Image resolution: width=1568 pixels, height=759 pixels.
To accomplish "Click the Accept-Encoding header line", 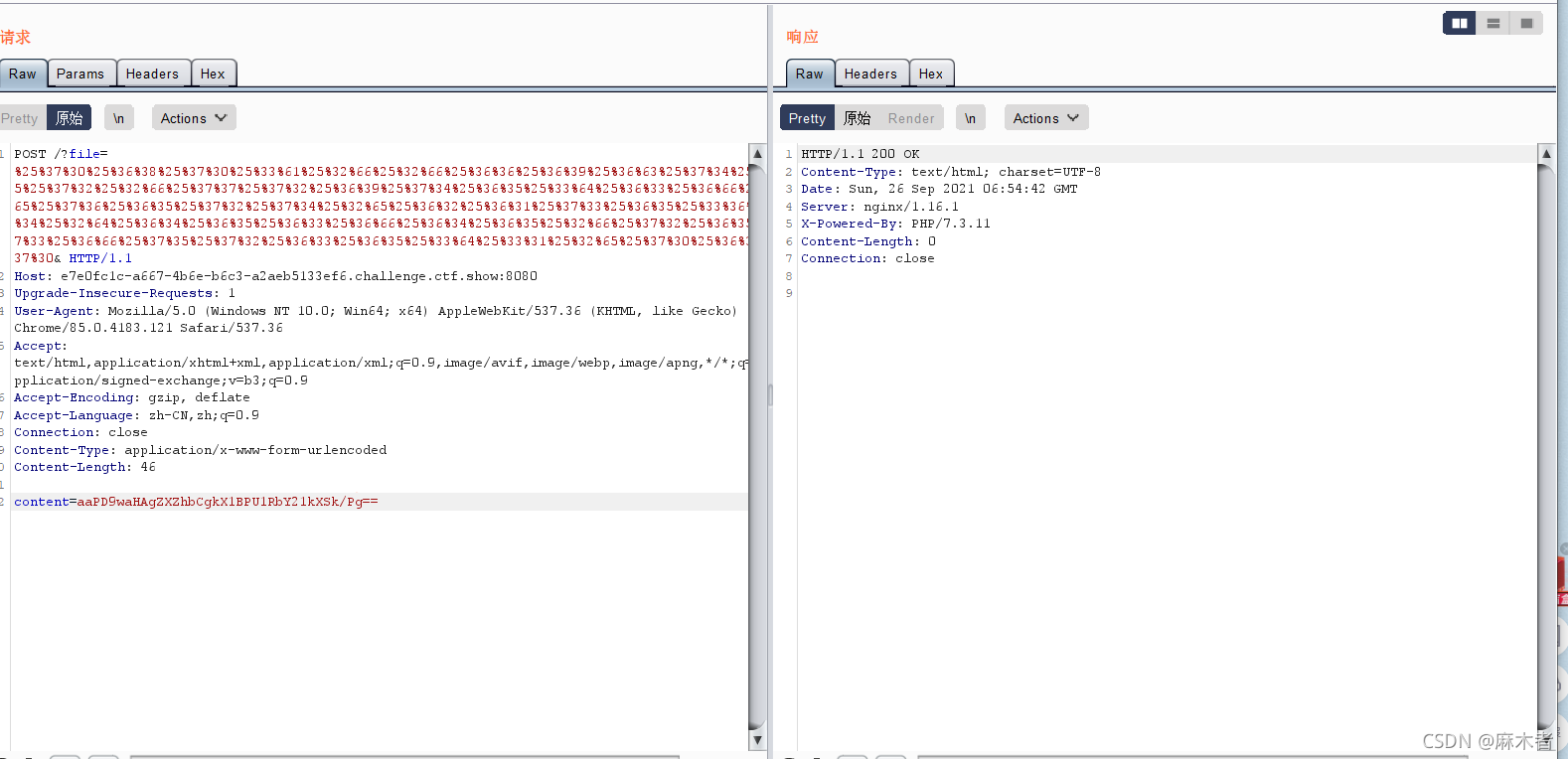I will pos(132,397).
